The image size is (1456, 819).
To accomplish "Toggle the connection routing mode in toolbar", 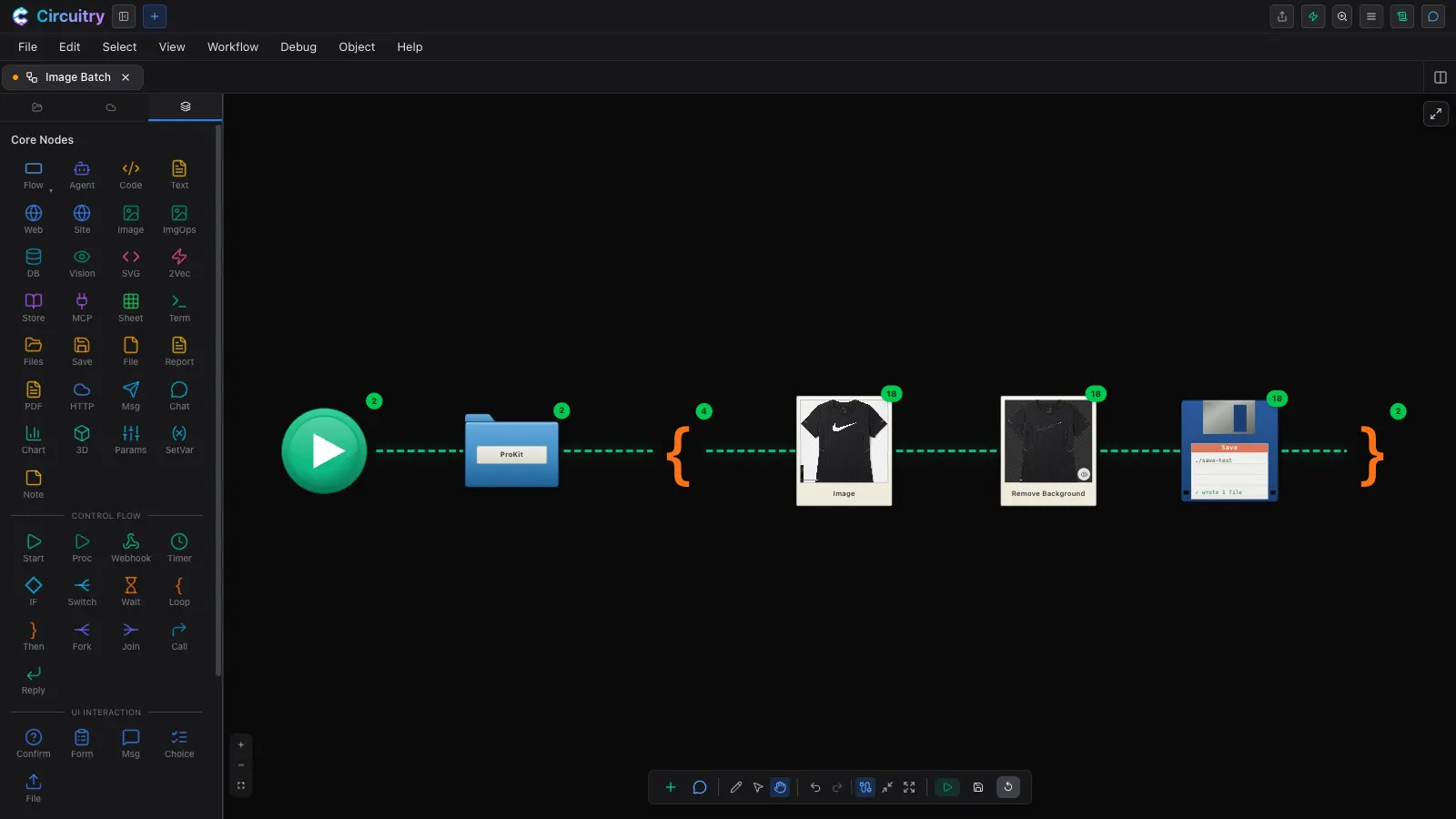I will pyautogui.click(x=865, y=787).
